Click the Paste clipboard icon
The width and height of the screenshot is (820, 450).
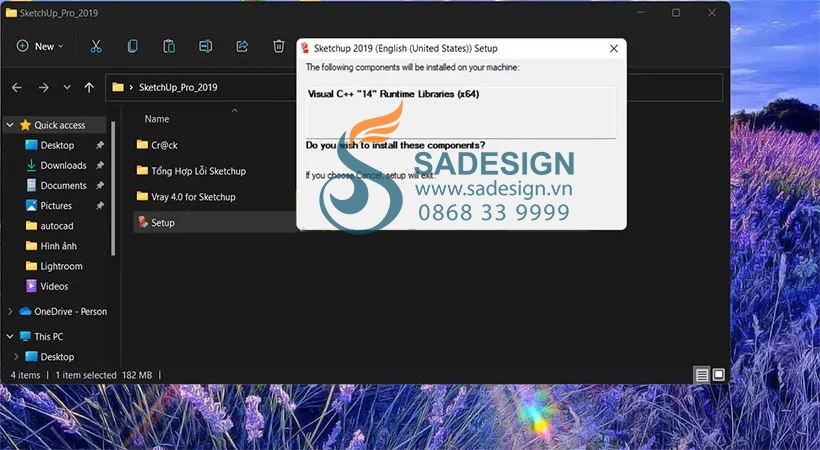(169, 47)
